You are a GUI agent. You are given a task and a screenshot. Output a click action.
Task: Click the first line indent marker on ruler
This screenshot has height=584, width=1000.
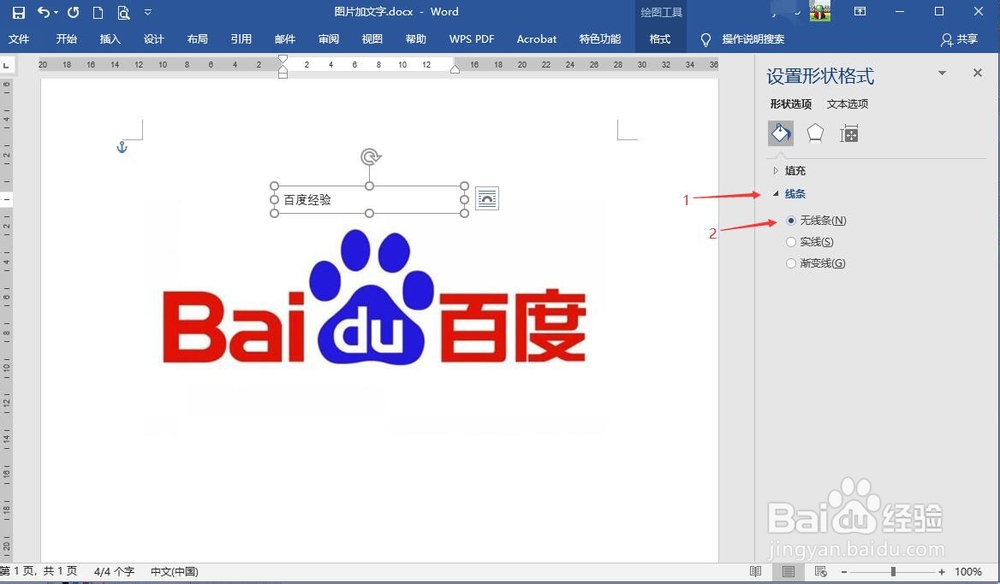283,59
